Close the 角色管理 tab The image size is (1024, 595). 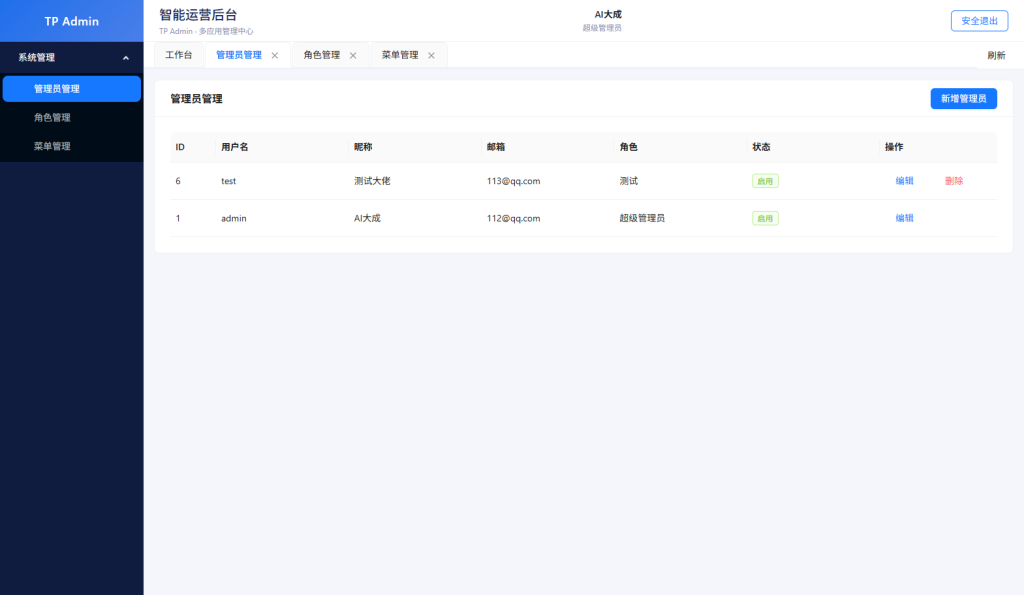[x=353, y=56]
